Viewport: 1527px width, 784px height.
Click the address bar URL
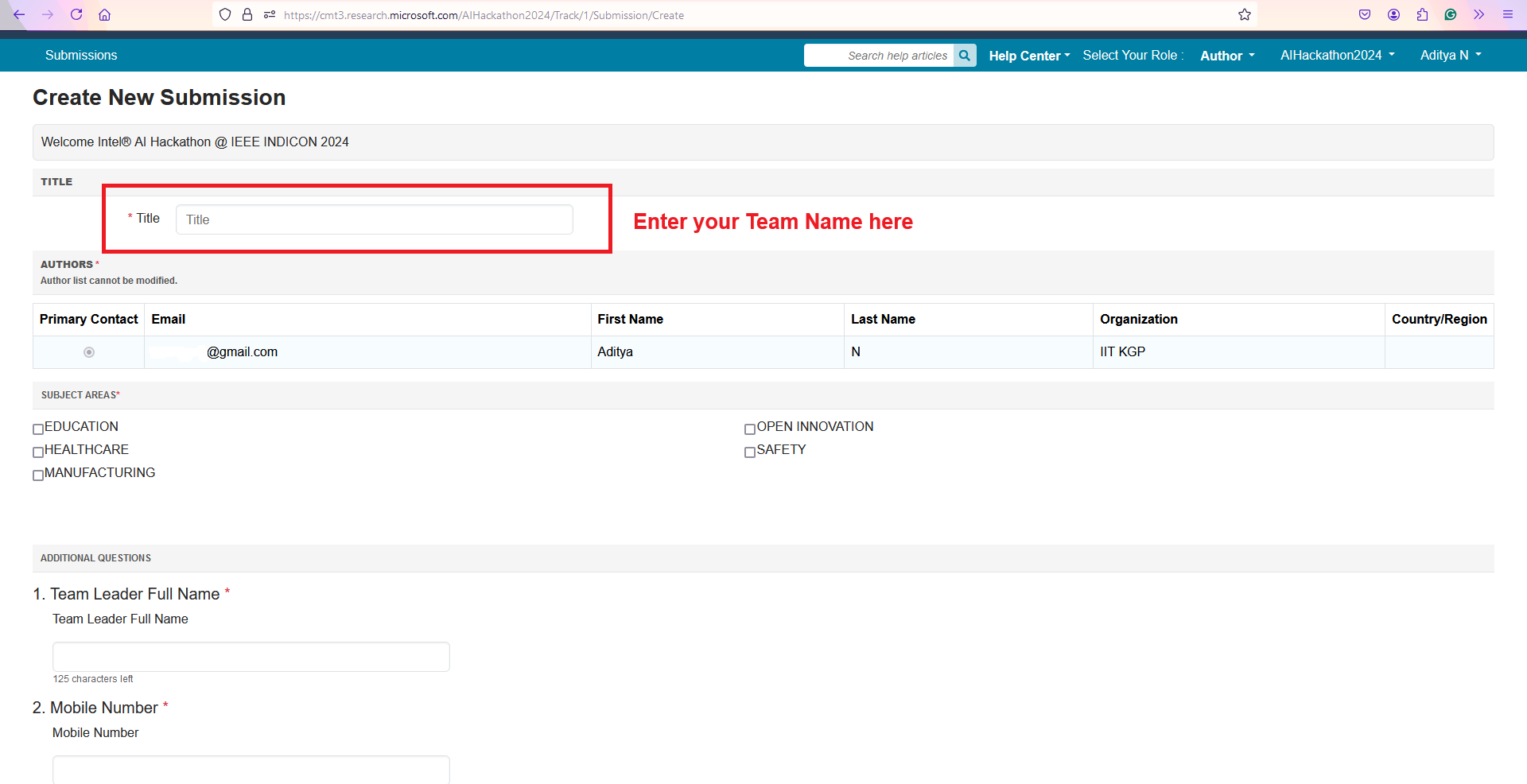[484, 15]
